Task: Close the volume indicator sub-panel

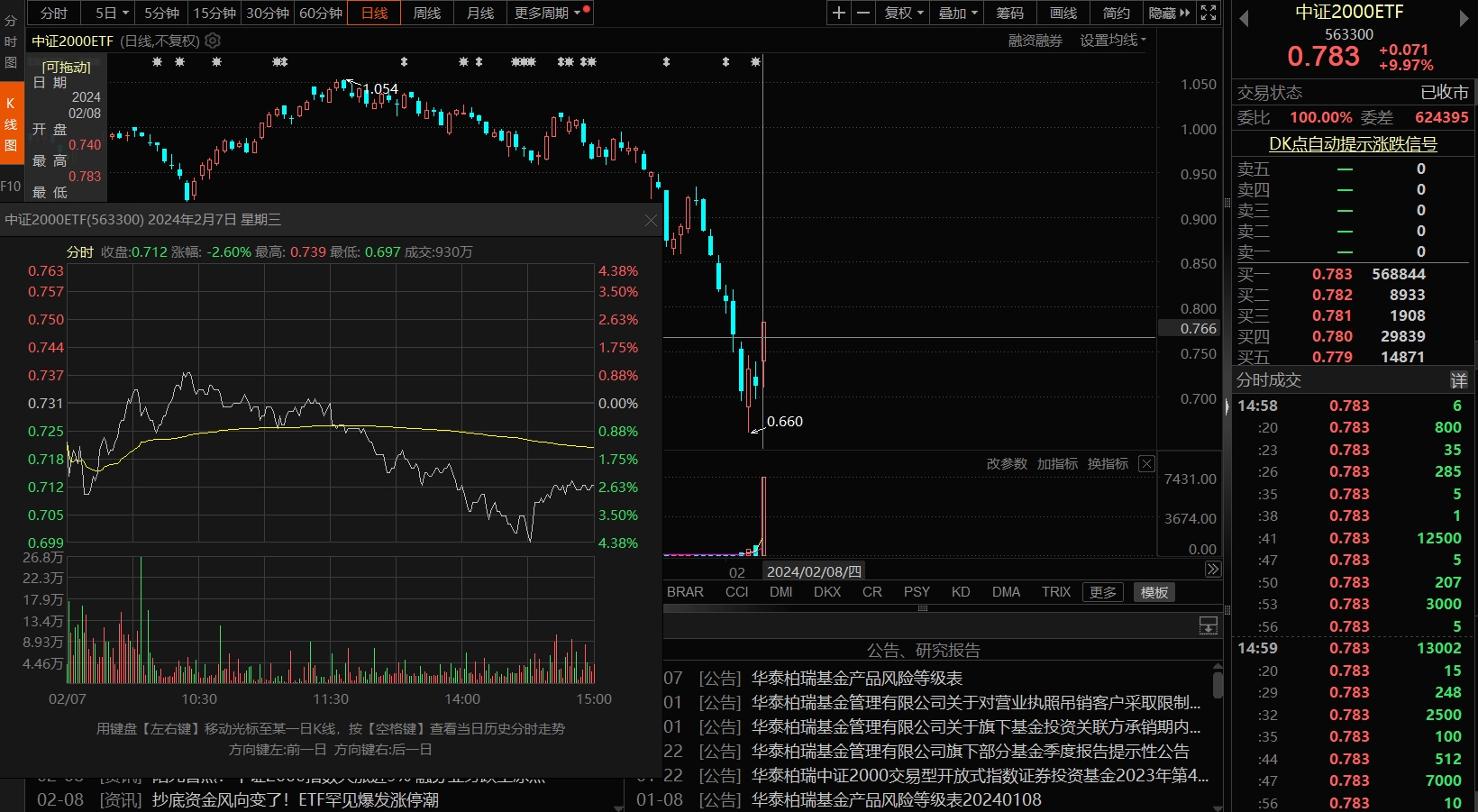Action: (x=1146, y=463)
